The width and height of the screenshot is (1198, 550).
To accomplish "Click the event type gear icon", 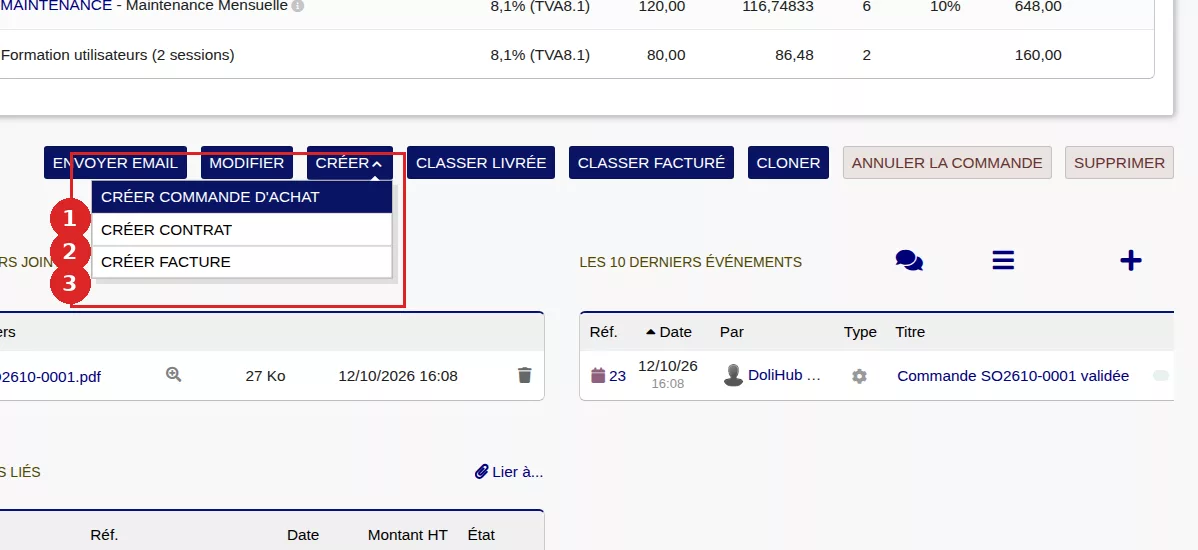I will point(860,376).
